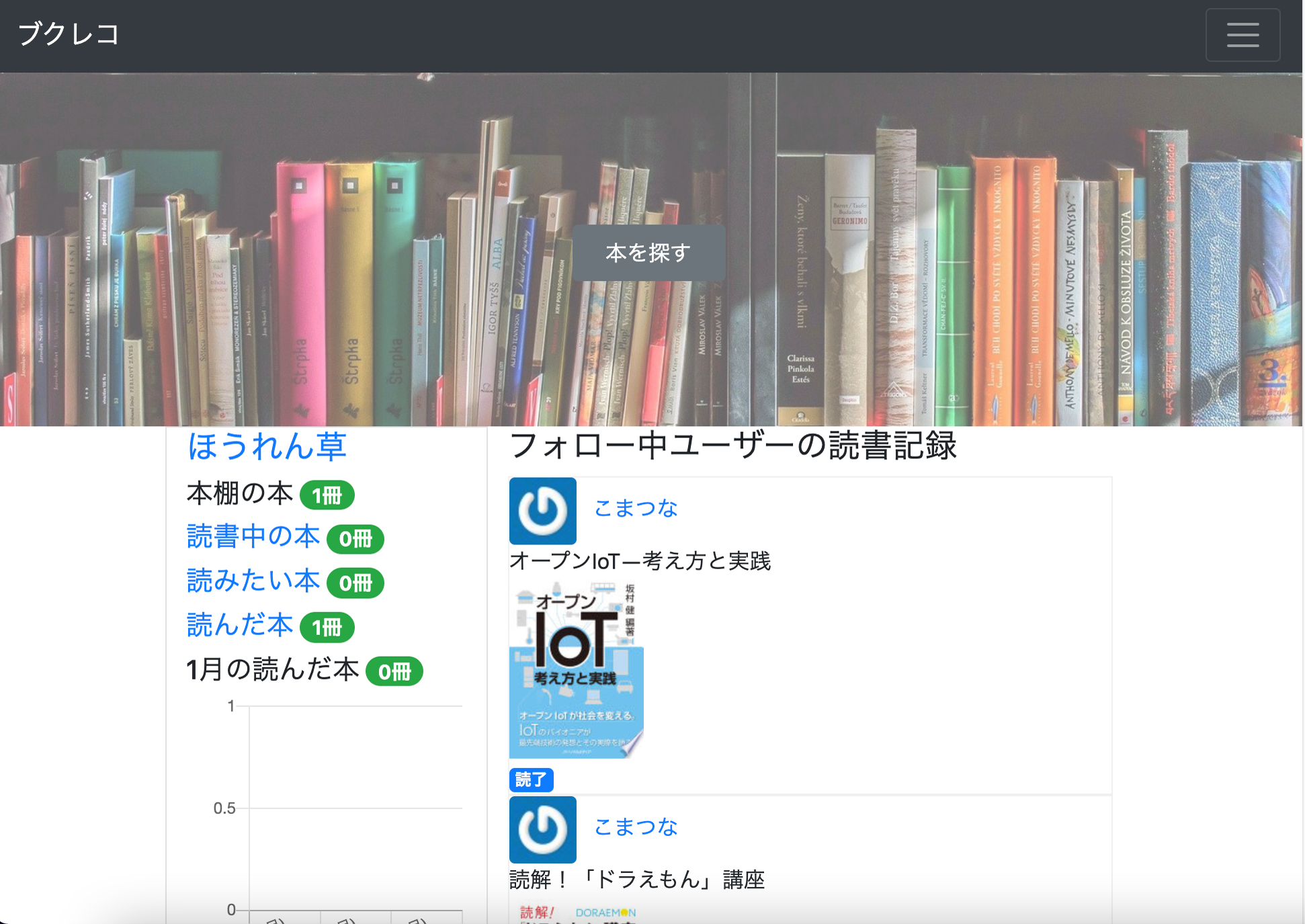Click the ブクレコ brand logo
Viewport: 1305px width, 924px height.
[x=69, y=34]
